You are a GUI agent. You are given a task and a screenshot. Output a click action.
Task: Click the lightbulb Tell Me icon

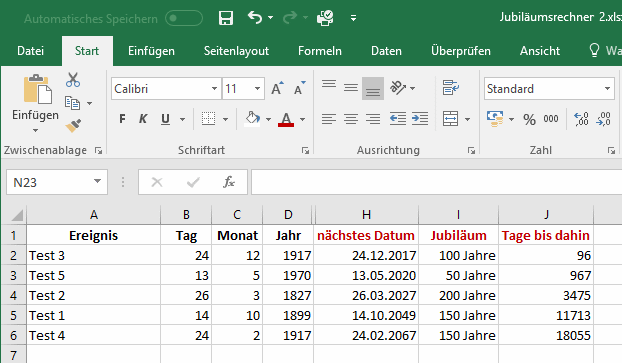pyautogui.click(x=594, y=50)
